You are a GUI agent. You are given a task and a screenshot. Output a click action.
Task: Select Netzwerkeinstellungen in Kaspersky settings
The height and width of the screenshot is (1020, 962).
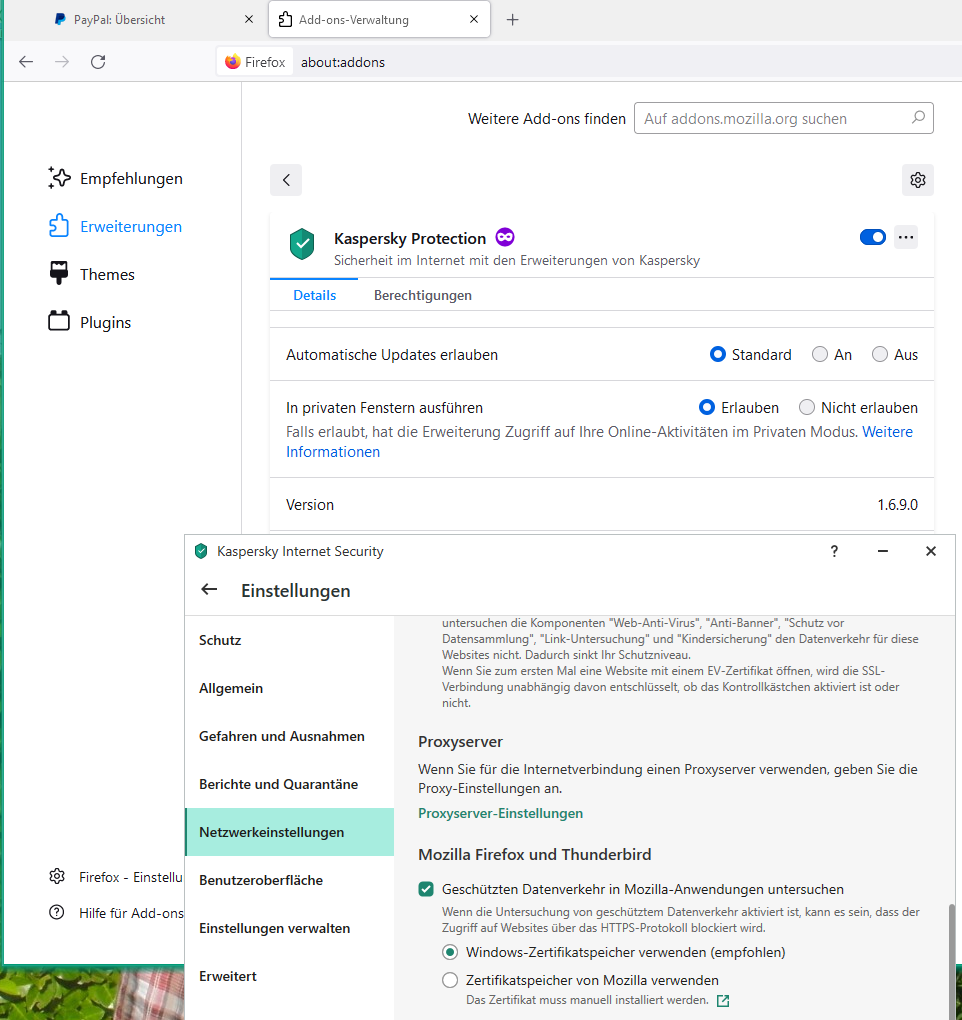[x=289, y=832]
